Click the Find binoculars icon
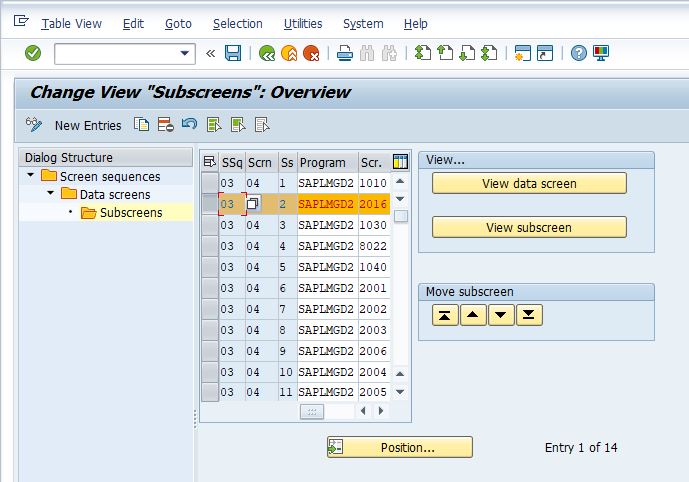This screenshot has height=482, width=689. tap(367, 53)
